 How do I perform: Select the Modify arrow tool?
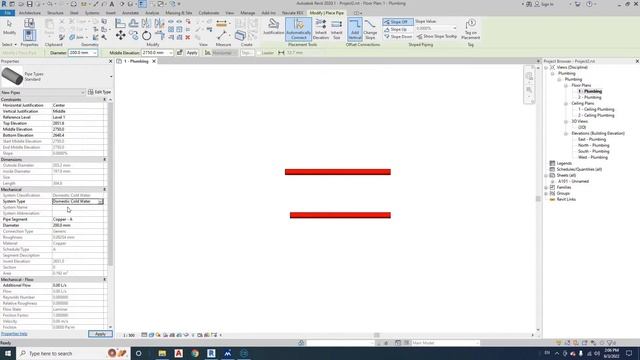tap(9, 27)
